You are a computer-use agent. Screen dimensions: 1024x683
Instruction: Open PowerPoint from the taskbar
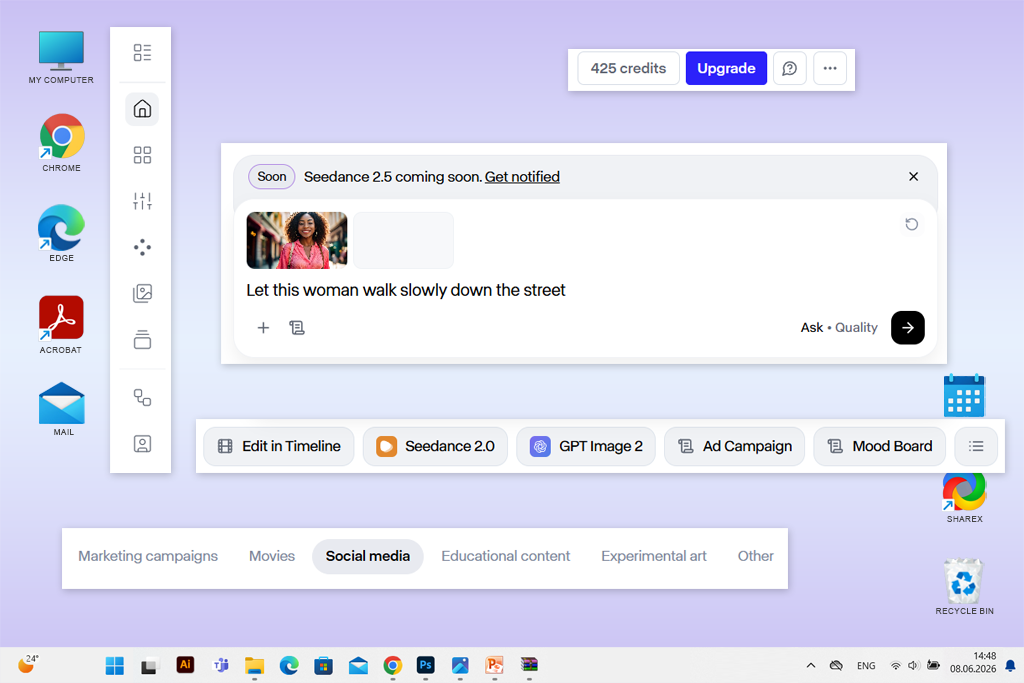click(x=494, y=665)
